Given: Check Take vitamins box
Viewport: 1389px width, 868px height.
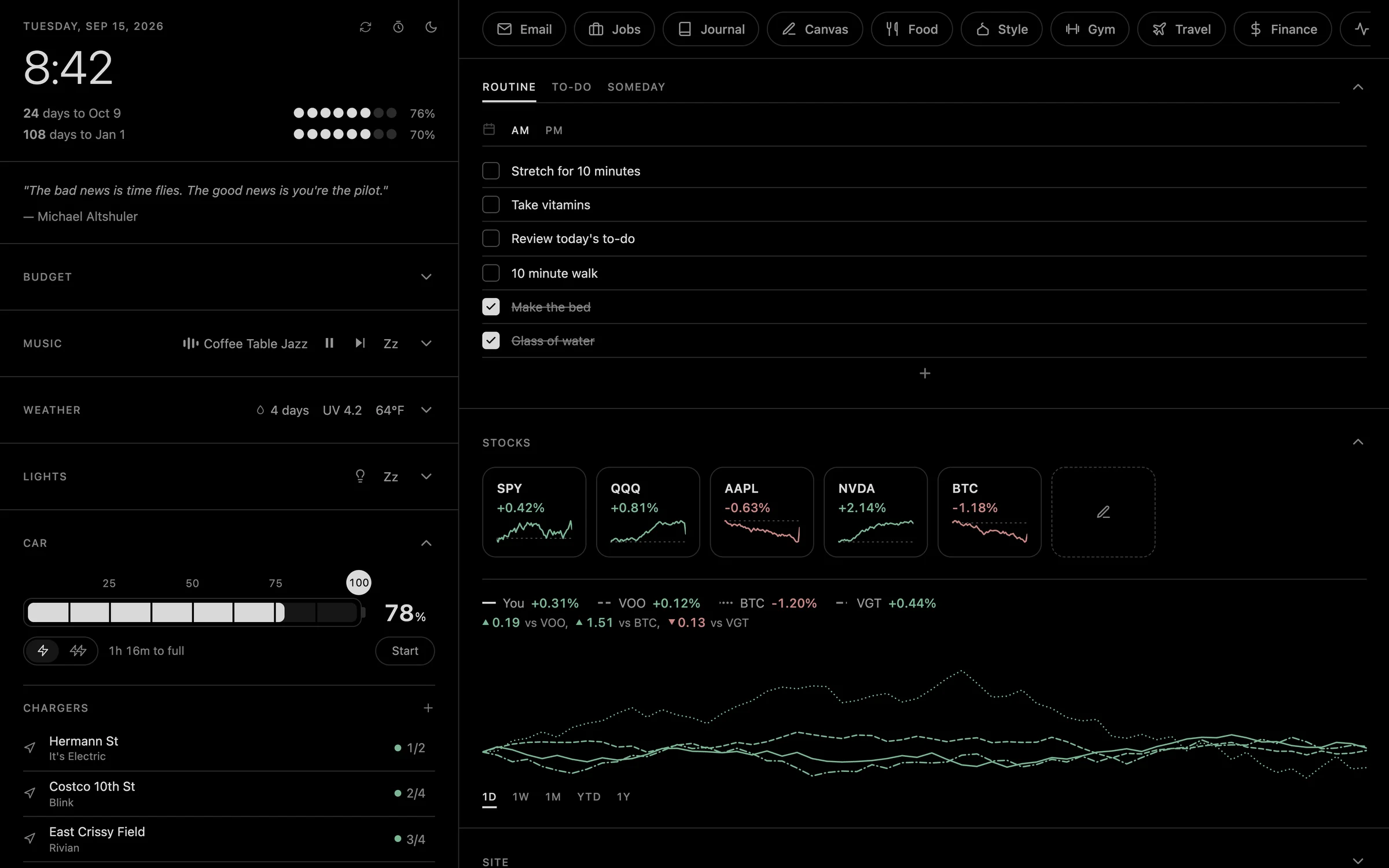Looking at the screenshot, I should [x=491, y=205].
